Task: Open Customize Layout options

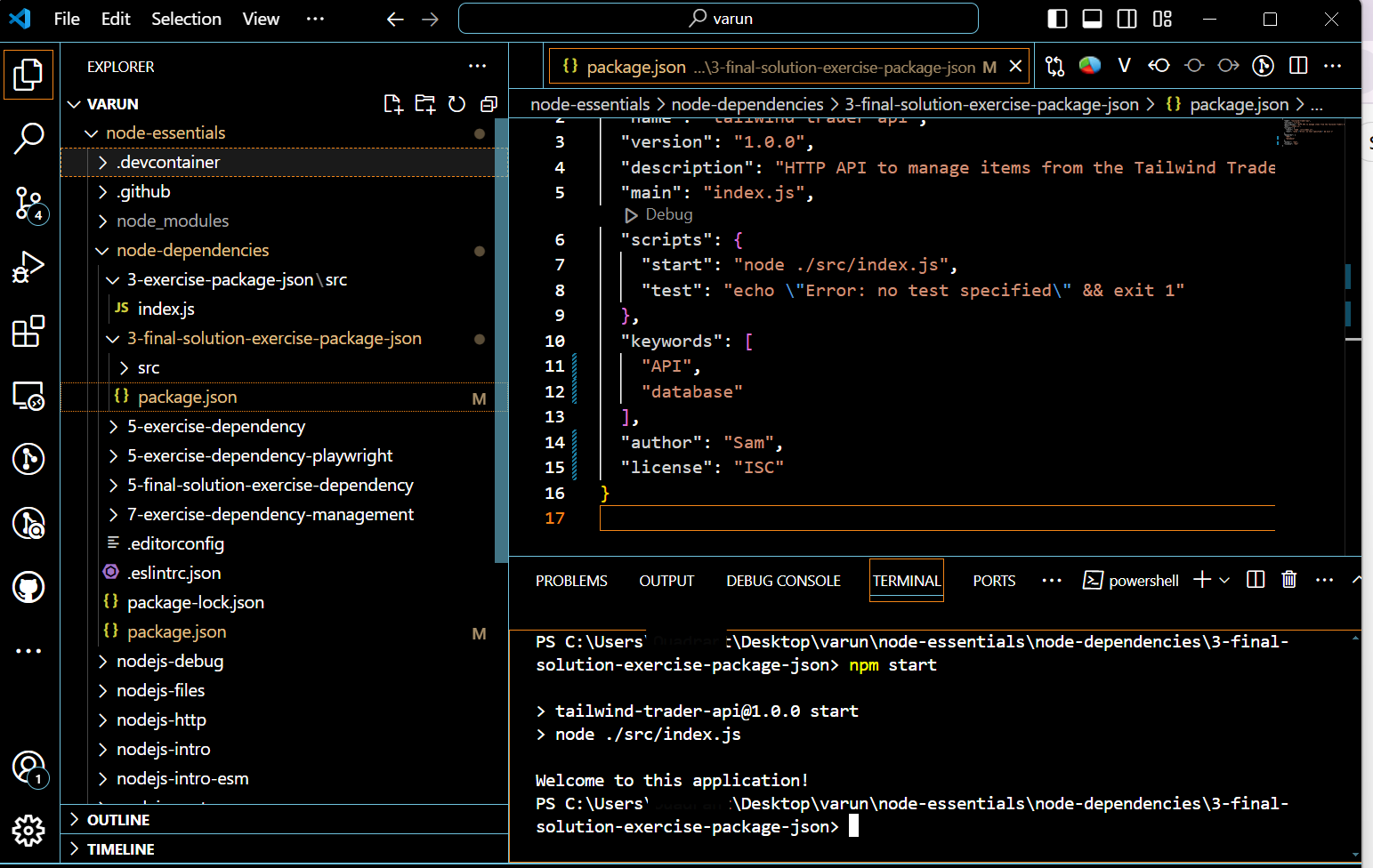Action: point(1162,19)
